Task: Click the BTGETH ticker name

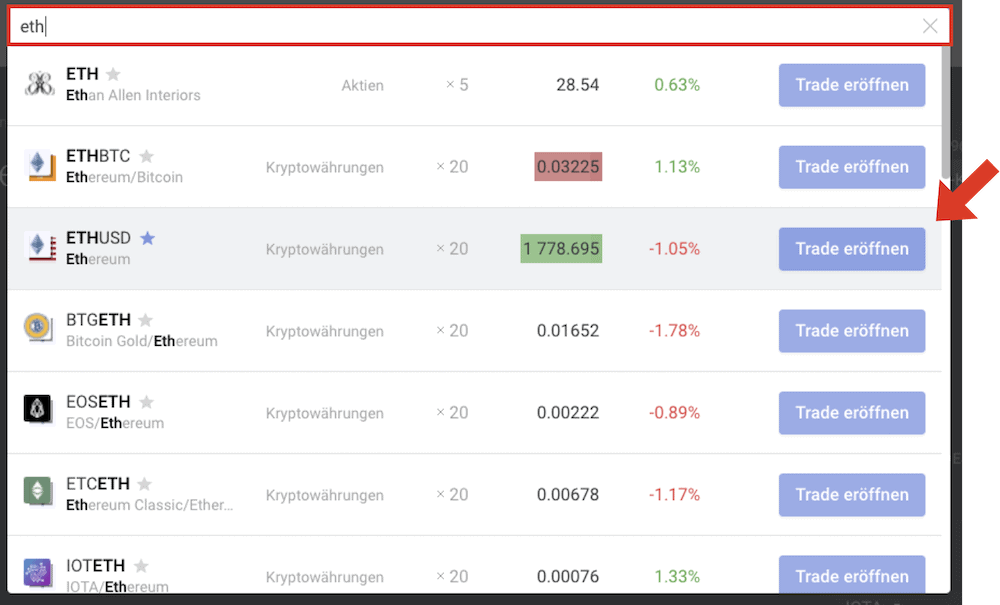Action: (x=98, y=320)
